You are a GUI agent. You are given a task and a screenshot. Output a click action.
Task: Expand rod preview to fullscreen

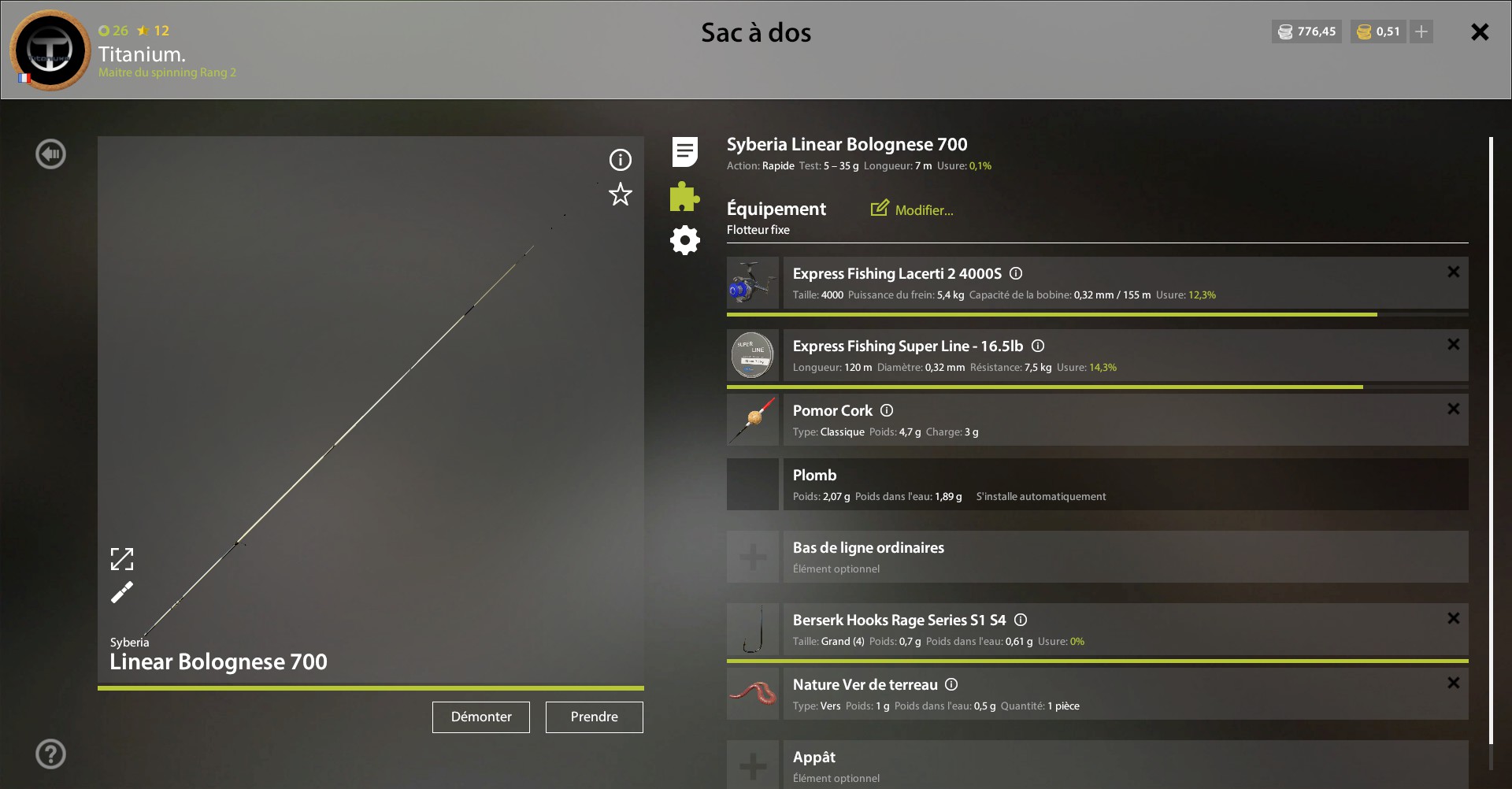122,559
